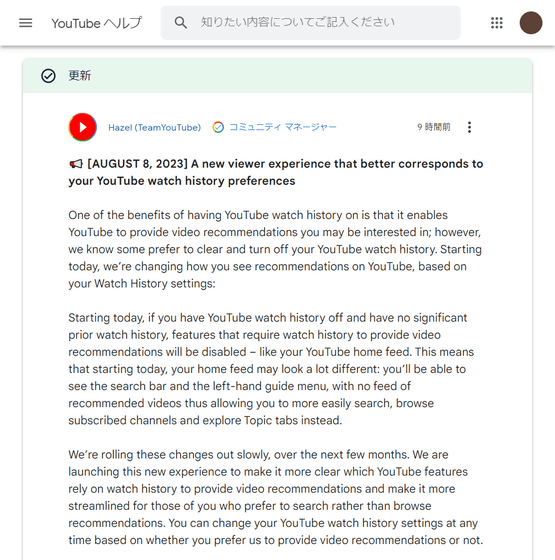Click the verified badge icon by コミュニティ マネージャー

(x=218, y=127)
